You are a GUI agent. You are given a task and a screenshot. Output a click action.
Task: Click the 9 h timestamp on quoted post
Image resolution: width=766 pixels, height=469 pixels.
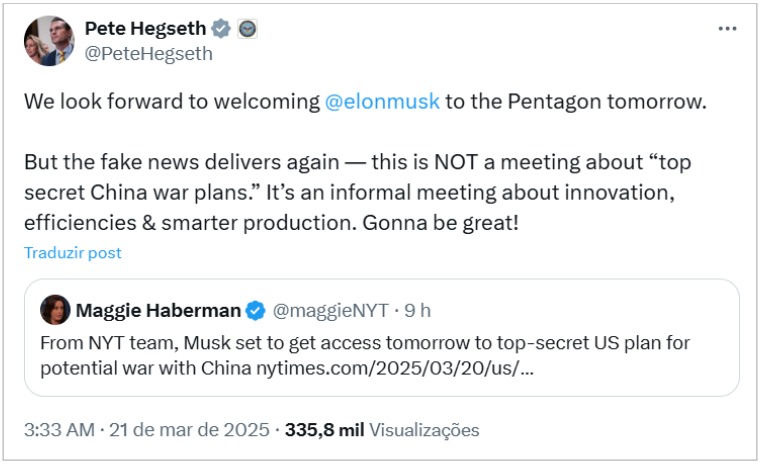[x=418, y=310]
